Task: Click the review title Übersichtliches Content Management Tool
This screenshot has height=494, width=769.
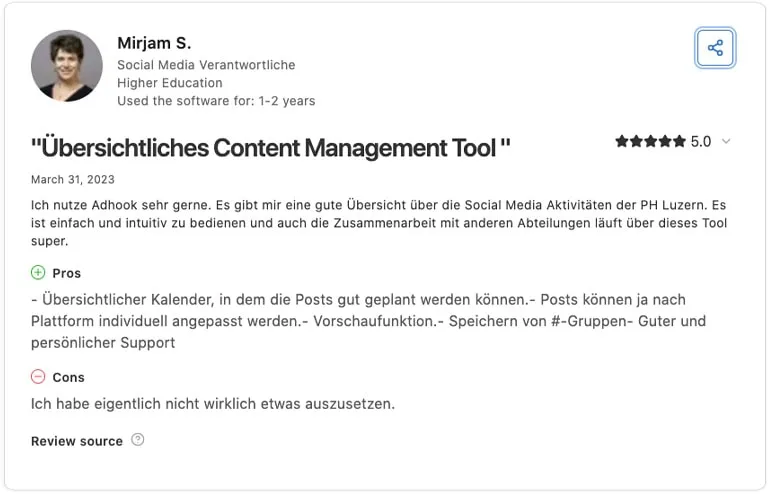Action: click(271, 148)
